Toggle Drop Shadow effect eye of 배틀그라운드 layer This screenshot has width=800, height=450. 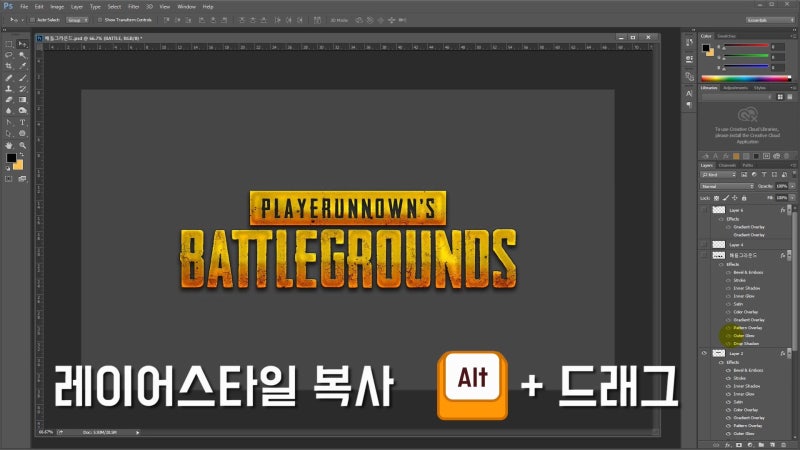(x=728, y=343)
